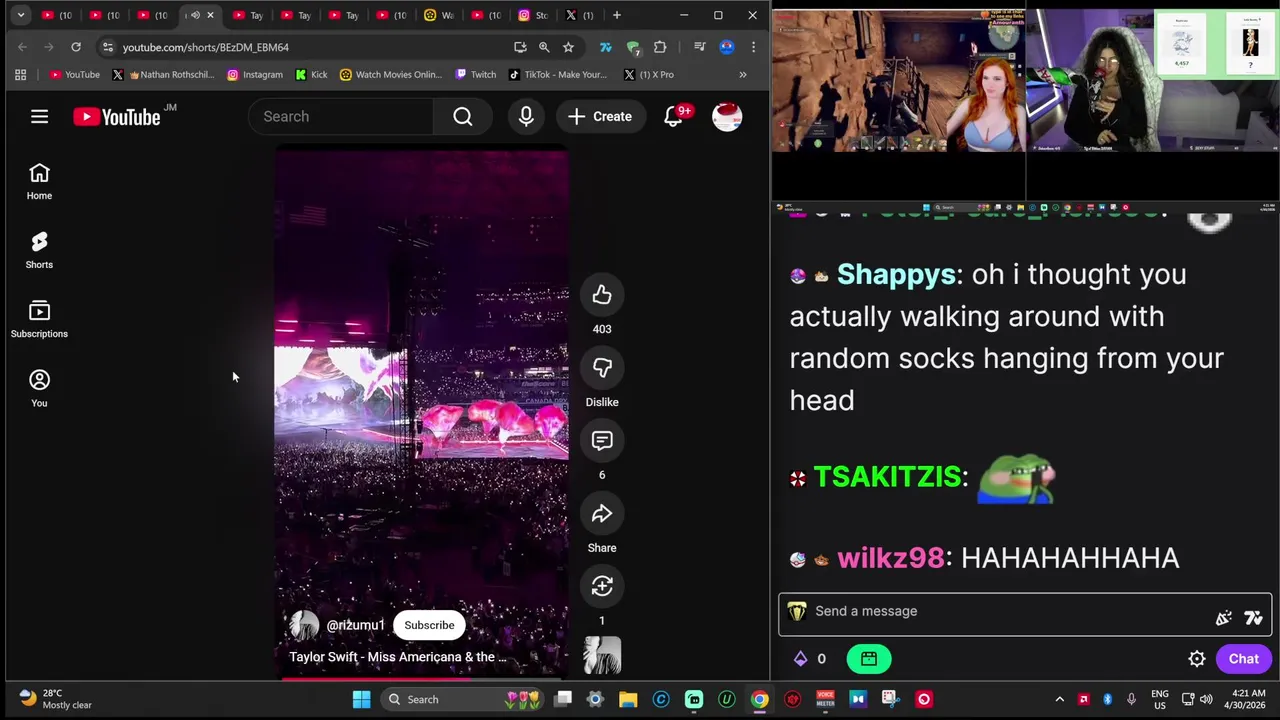Open the (1) X Pro bookmark
This screenshot has height=720, width=1280.
(649, 75)
